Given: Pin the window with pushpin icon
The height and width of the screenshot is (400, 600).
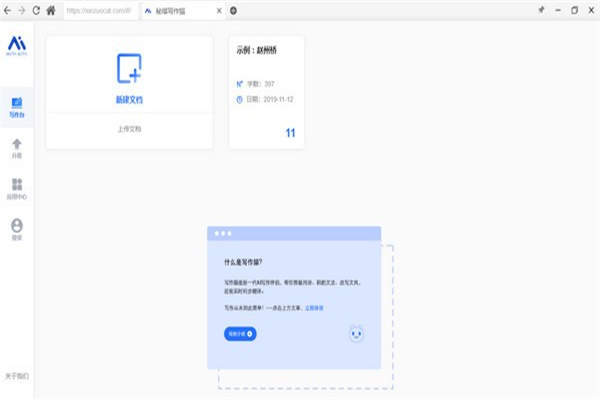Looking at the screenshot, I should tap(541, 10).
